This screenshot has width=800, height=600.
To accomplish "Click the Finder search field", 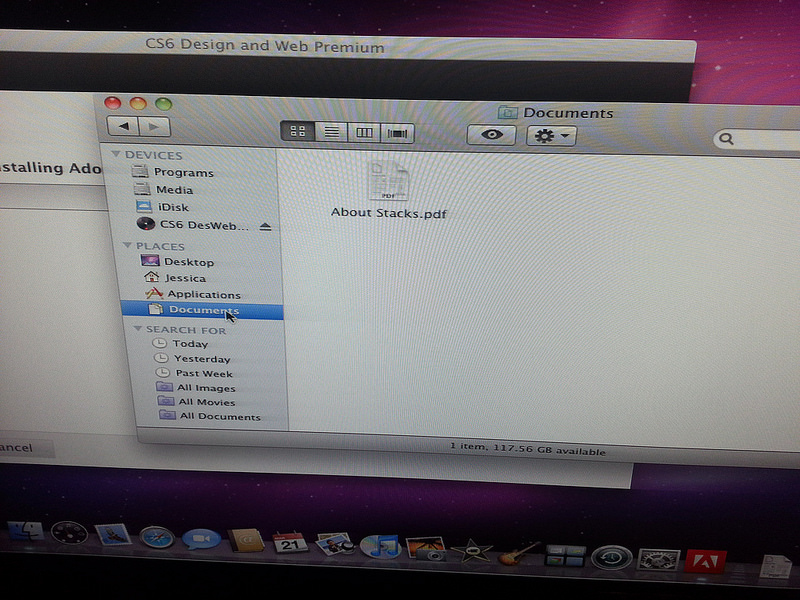I will pyautogui.click(x=758, y=140).
